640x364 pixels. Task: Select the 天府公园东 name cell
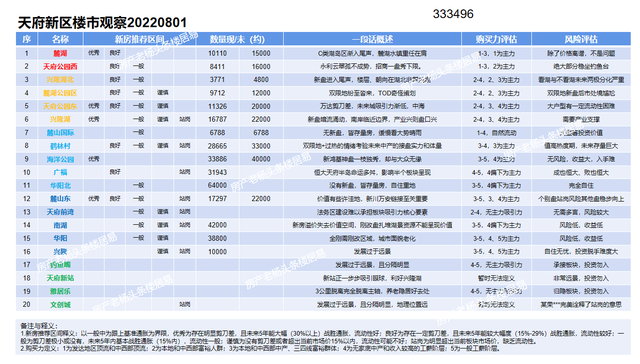(x=60, y=106)
